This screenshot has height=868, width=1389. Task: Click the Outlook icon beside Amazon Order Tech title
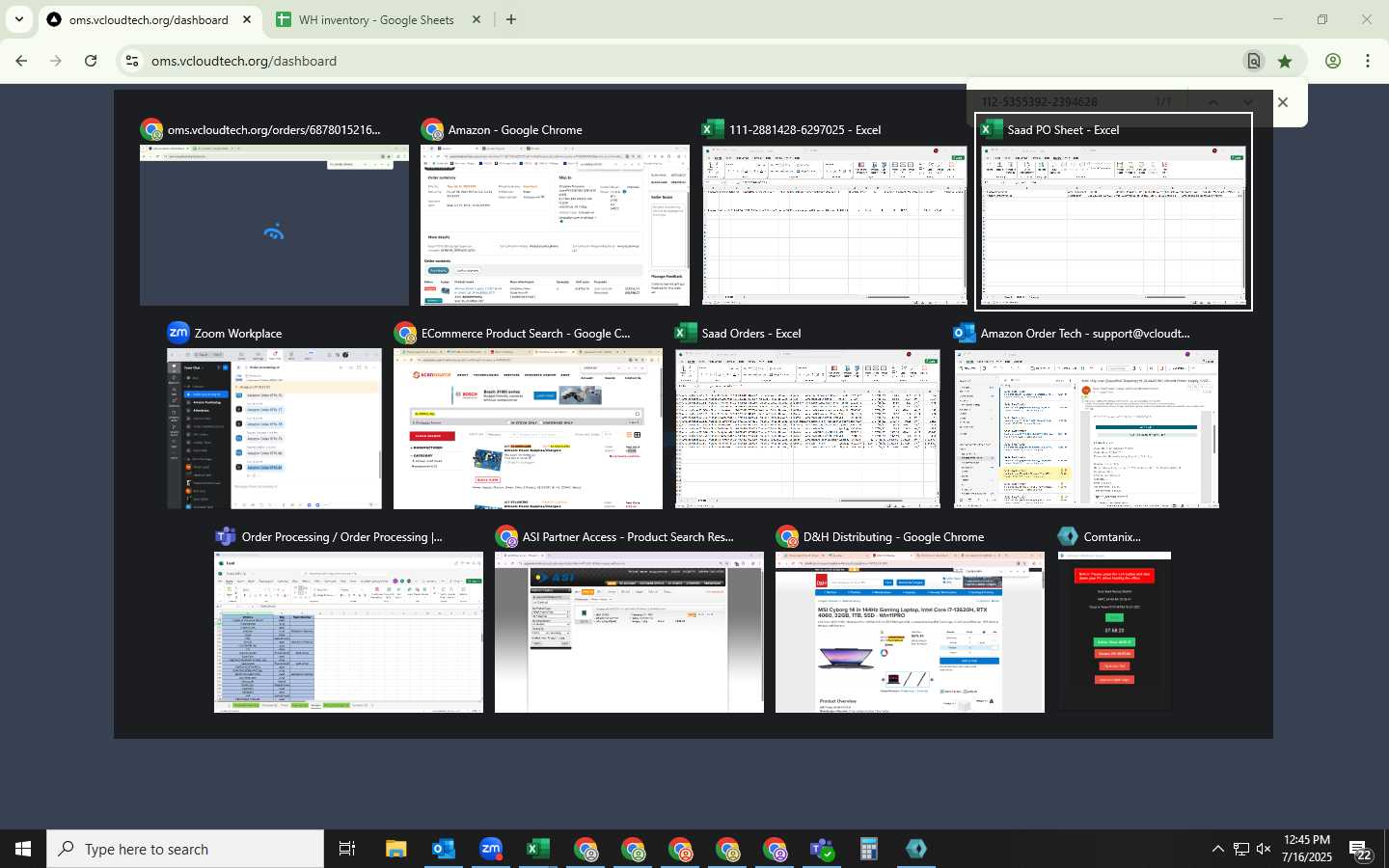965,333
